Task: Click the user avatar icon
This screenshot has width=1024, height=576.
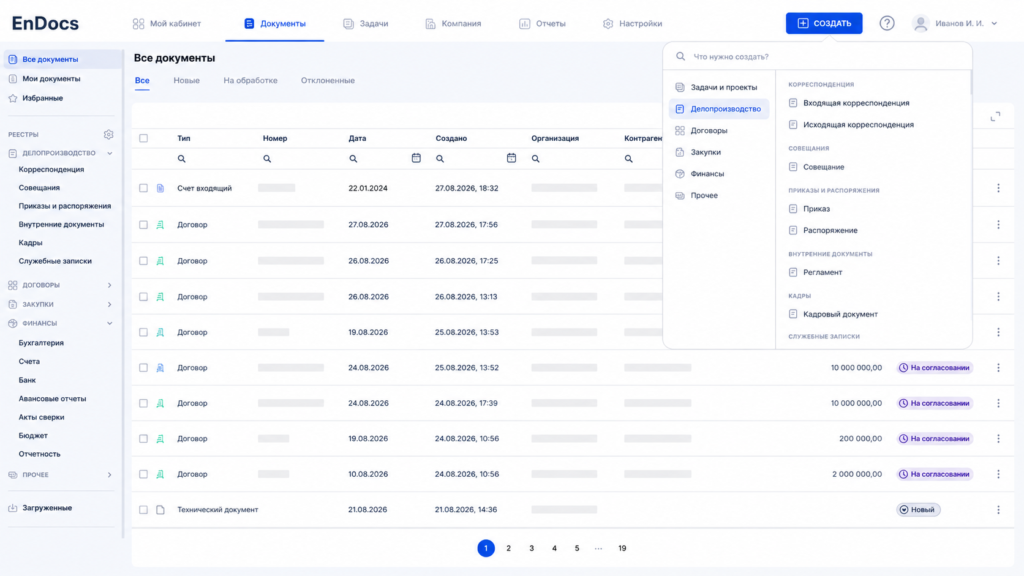Action: (x=920, y=24)
